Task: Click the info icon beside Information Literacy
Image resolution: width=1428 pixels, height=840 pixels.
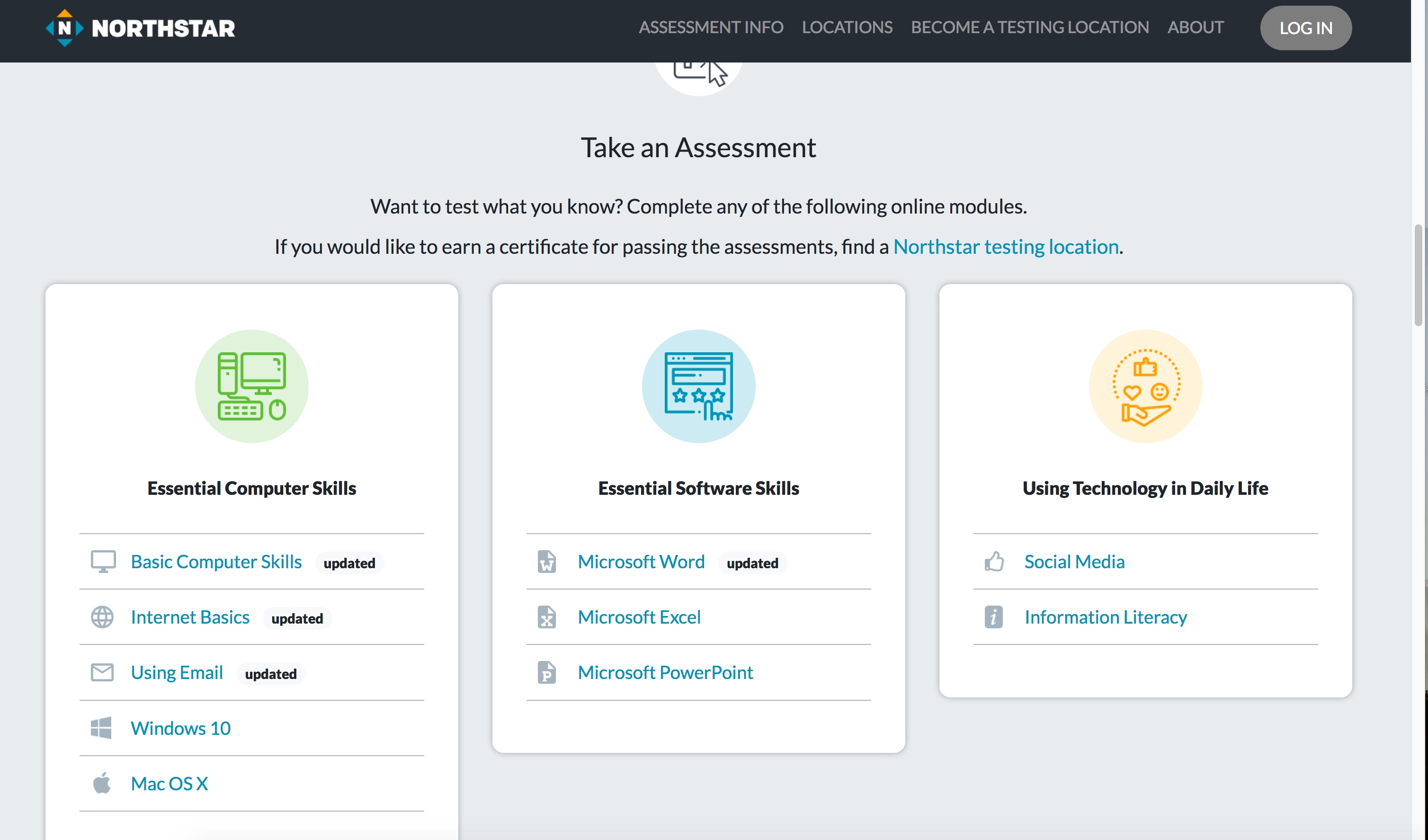Action: pos(993,617)
